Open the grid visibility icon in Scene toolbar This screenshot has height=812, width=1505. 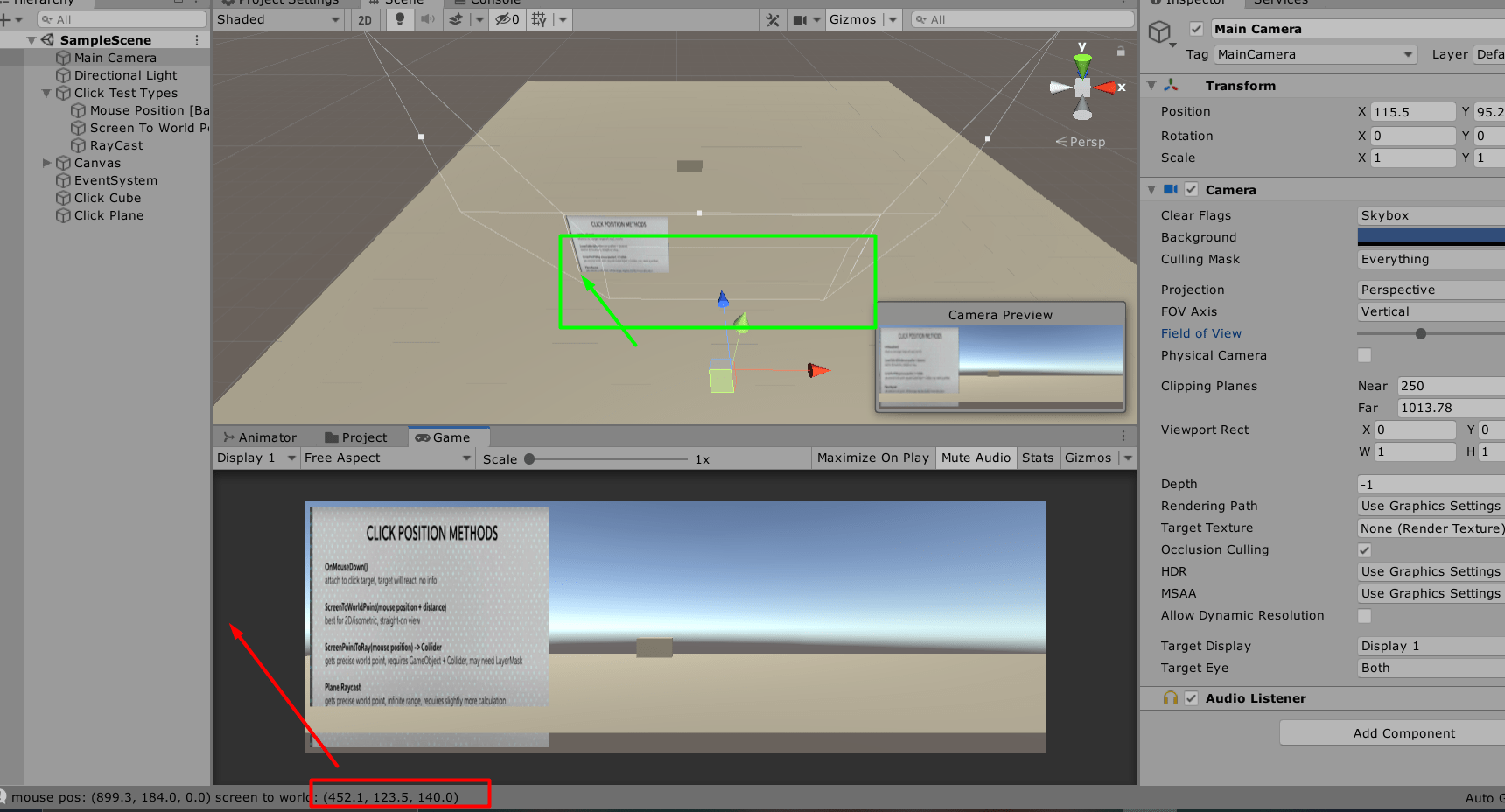pyautogui.click(x=540, y=19)
